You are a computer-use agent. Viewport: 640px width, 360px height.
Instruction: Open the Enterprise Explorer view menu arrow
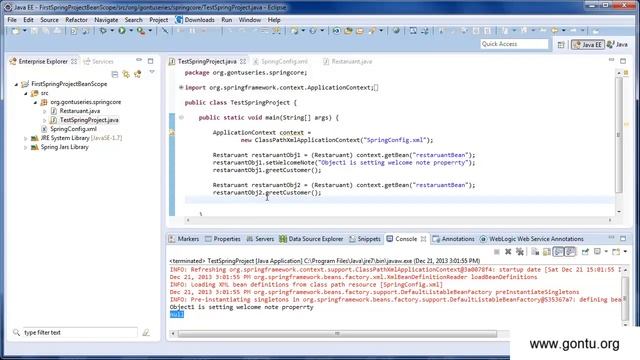tap(152, 73)
